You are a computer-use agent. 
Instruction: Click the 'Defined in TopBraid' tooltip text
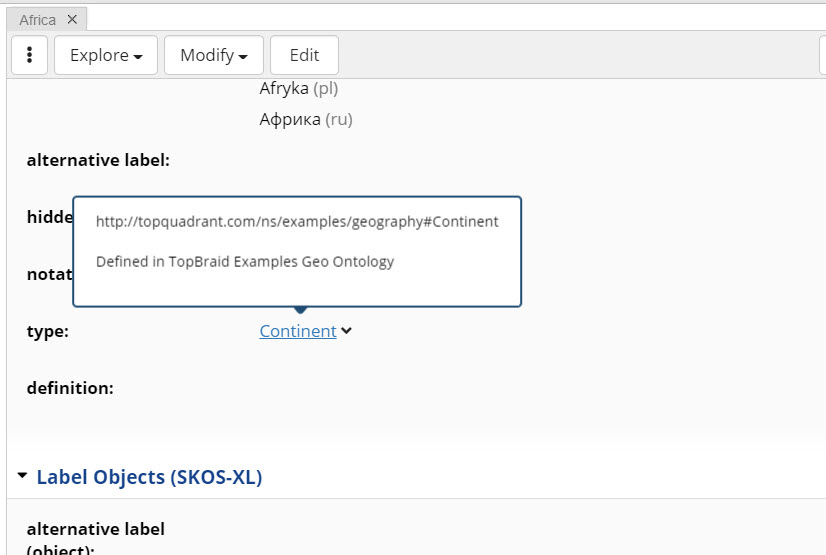point(245,262)
